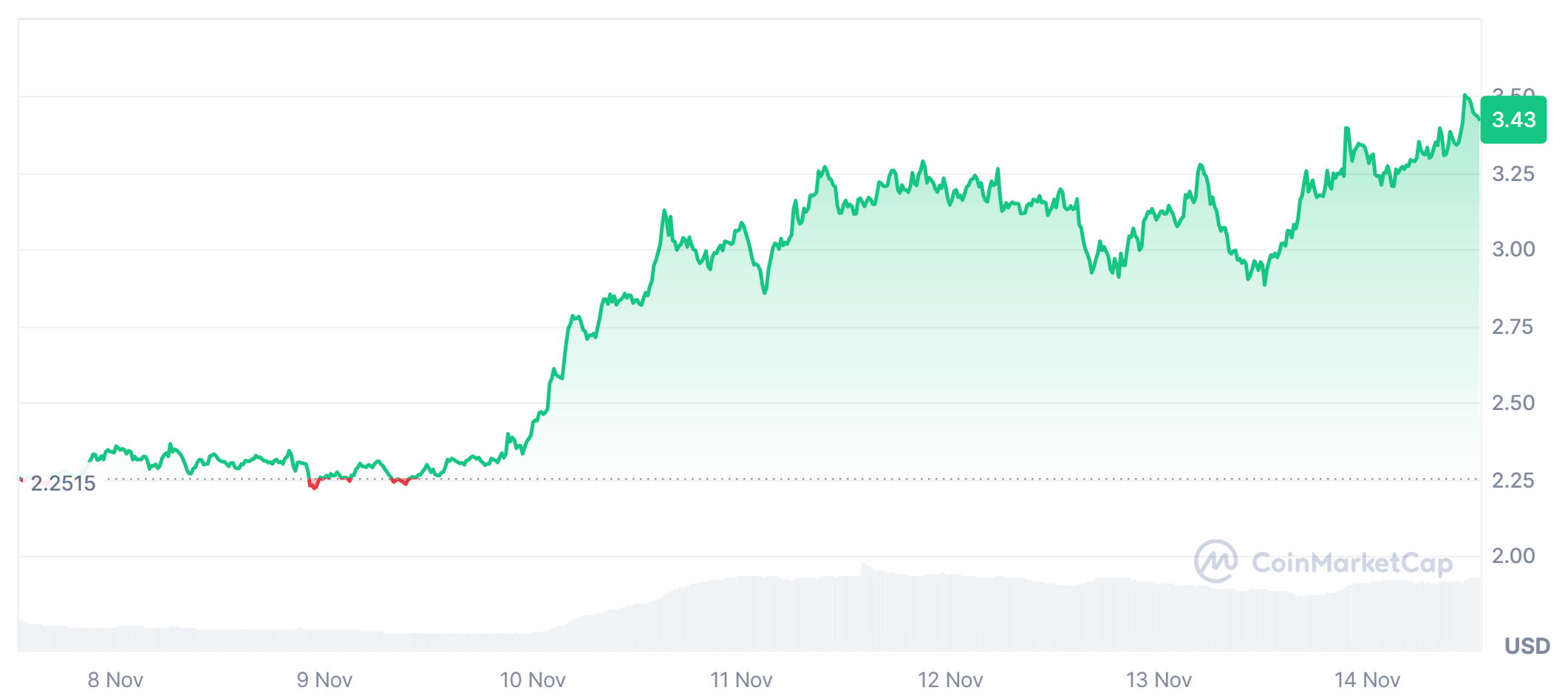The image size is (1568, 696).
Task: Select the 12 Nov date label
Action: pos(950,680)
